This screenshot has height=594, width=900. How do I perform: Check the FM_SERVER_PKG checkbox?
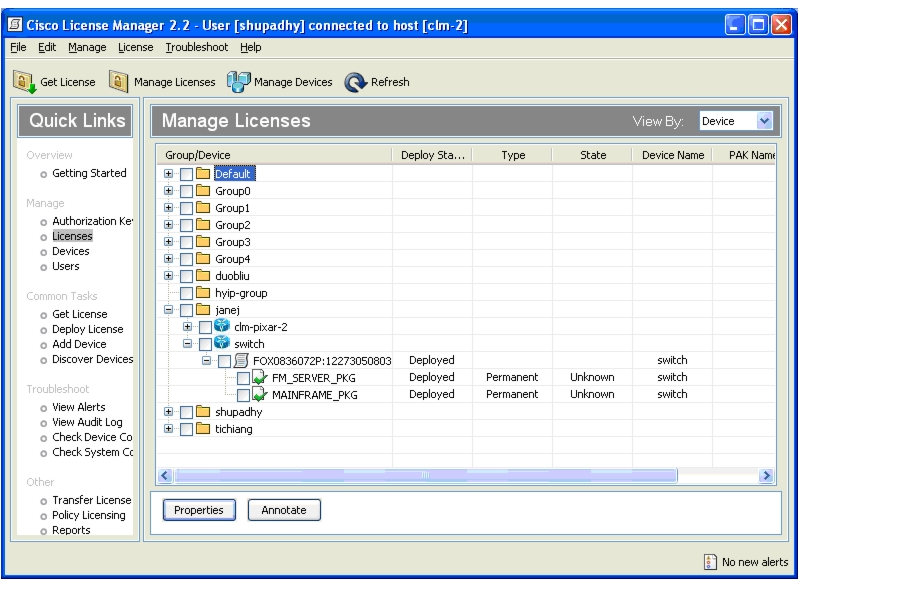click(243, 378)
